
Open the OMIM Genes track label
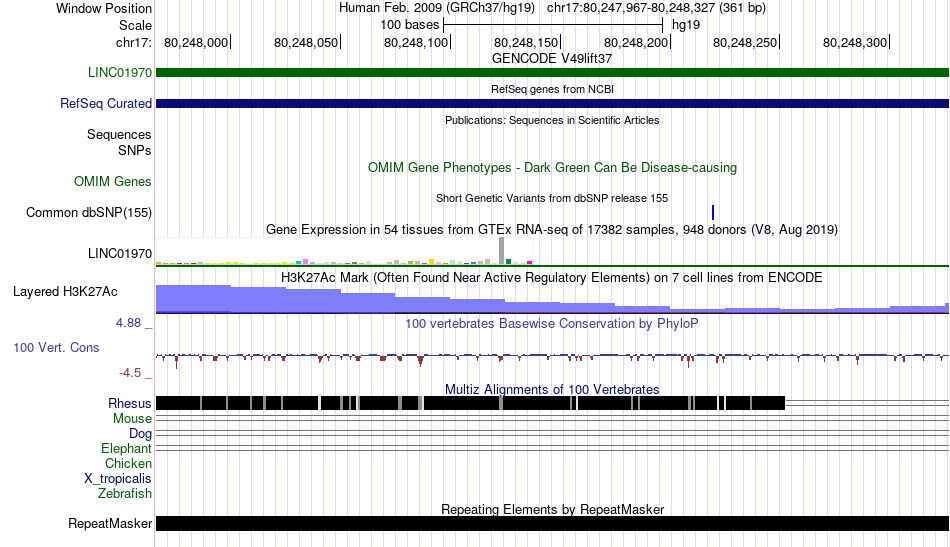[x=112, y=182]
